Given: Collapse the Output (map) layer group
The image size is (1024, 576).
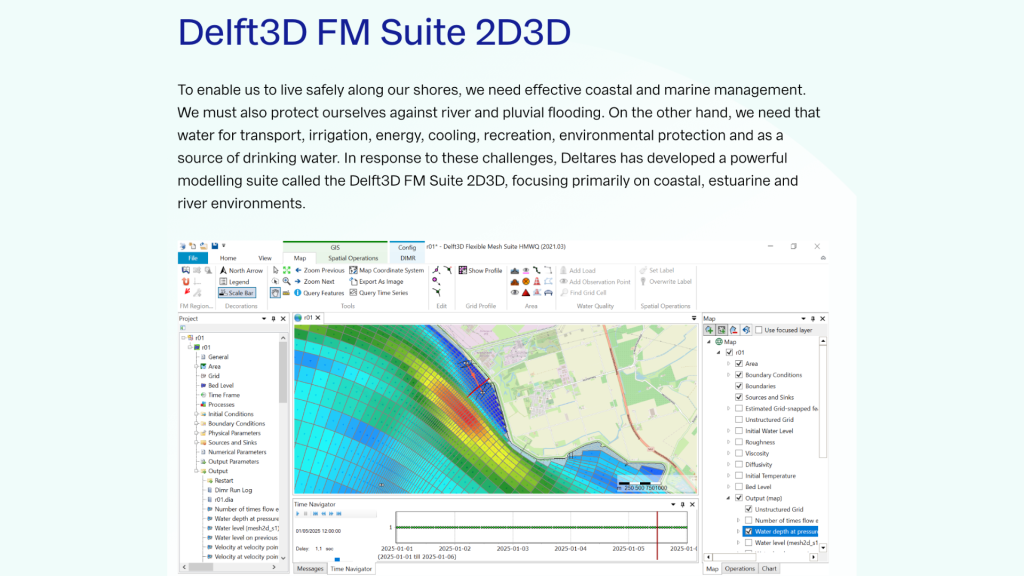Looking at the screenshot, I should coord(729,498).
